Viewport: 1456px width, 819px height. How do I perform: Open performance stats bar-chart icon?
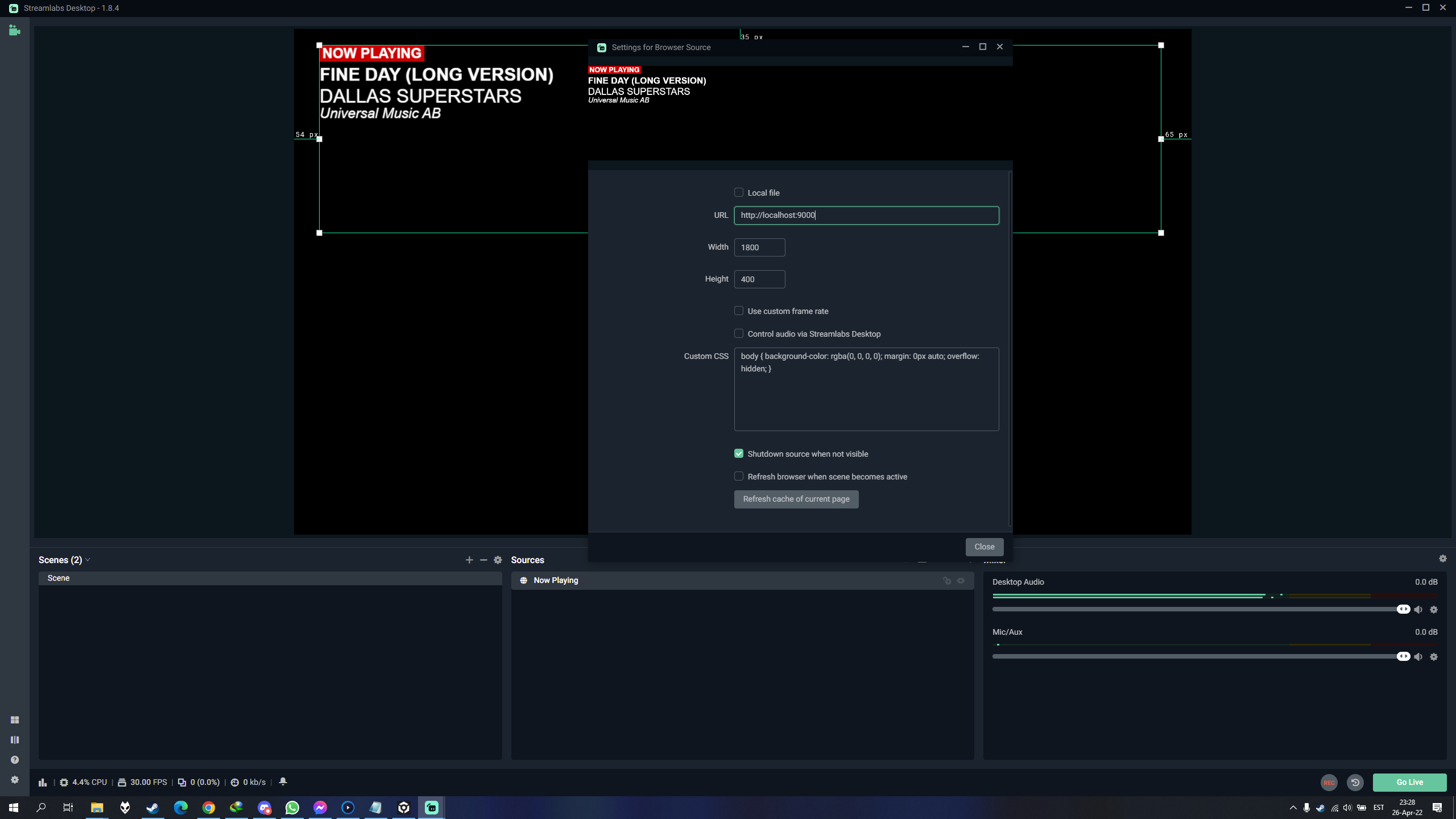point(43,783)
